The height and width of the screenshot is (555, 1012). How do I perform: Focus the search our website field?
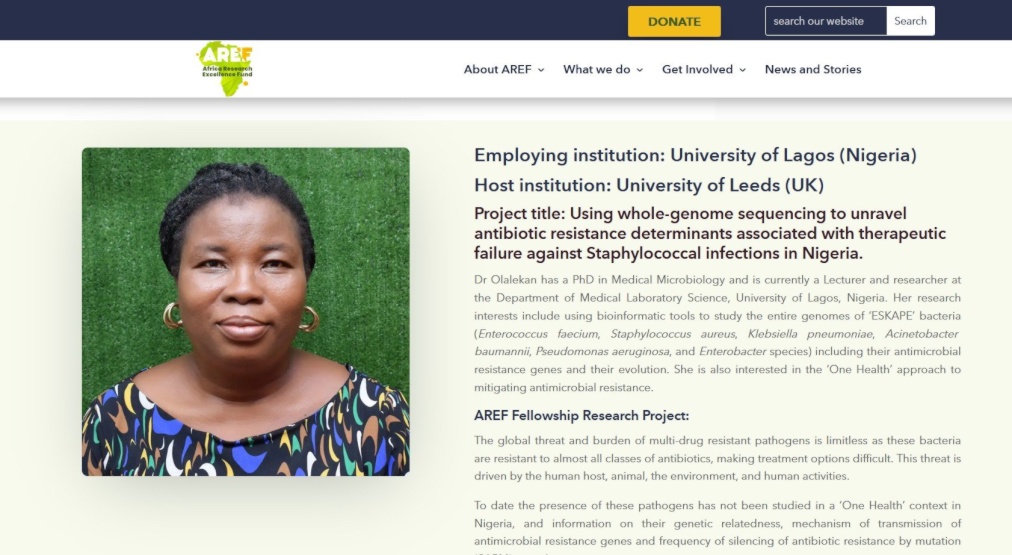pyautogui.click(x=825, y=21)
